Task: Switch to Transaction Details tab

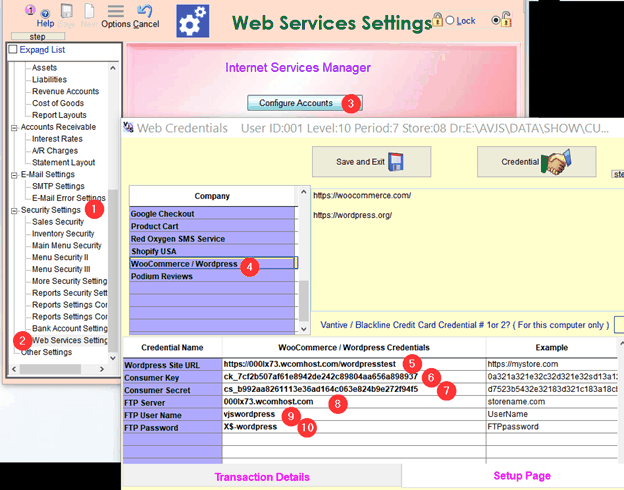Action: tap(262, 477)
